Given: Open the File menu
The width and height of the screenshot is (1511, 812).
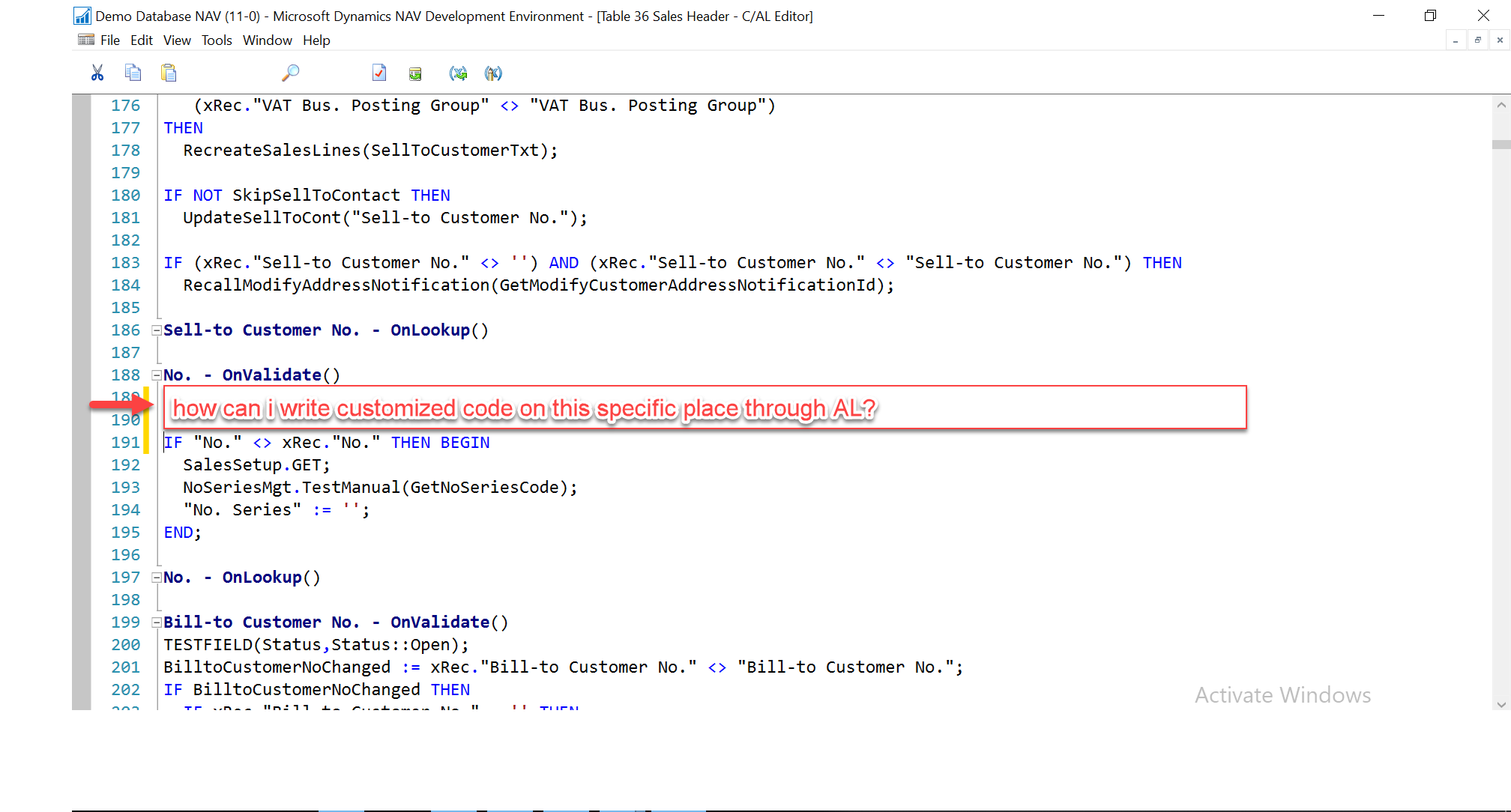Looking at the screenshot, I should (109, 40).
